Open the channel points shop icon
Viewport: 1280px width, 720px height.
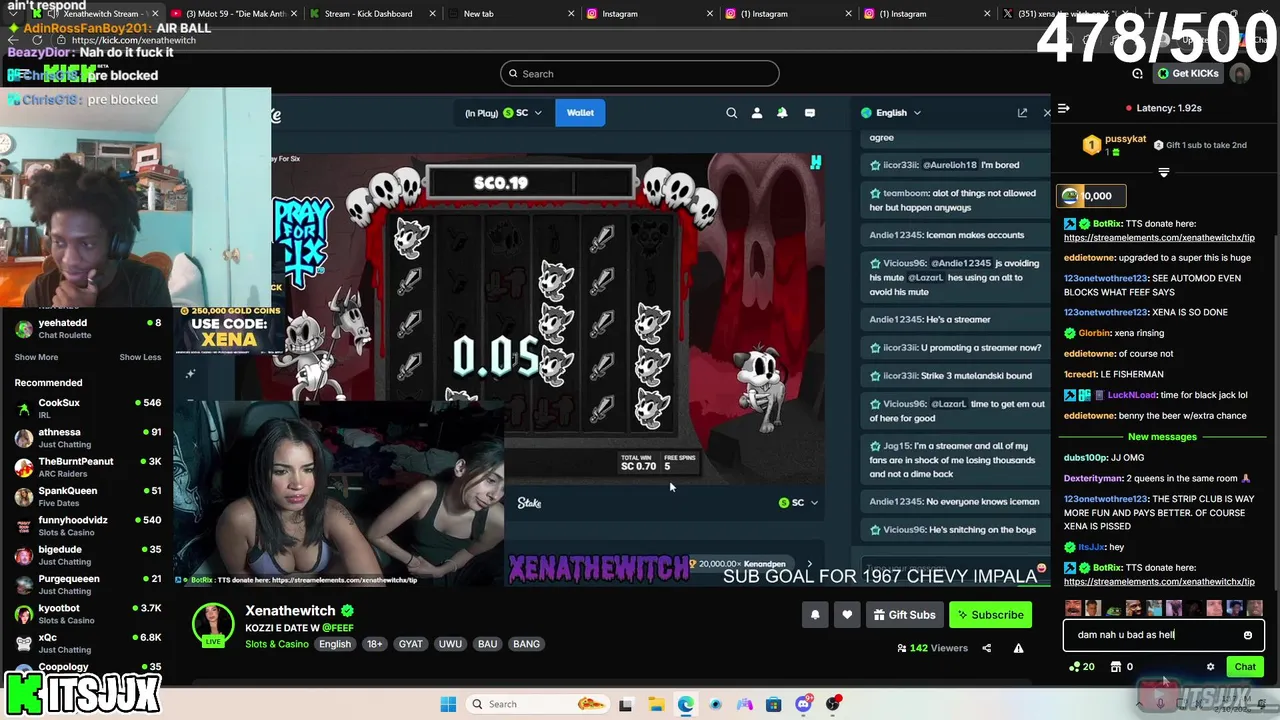tap(1116, 667)
